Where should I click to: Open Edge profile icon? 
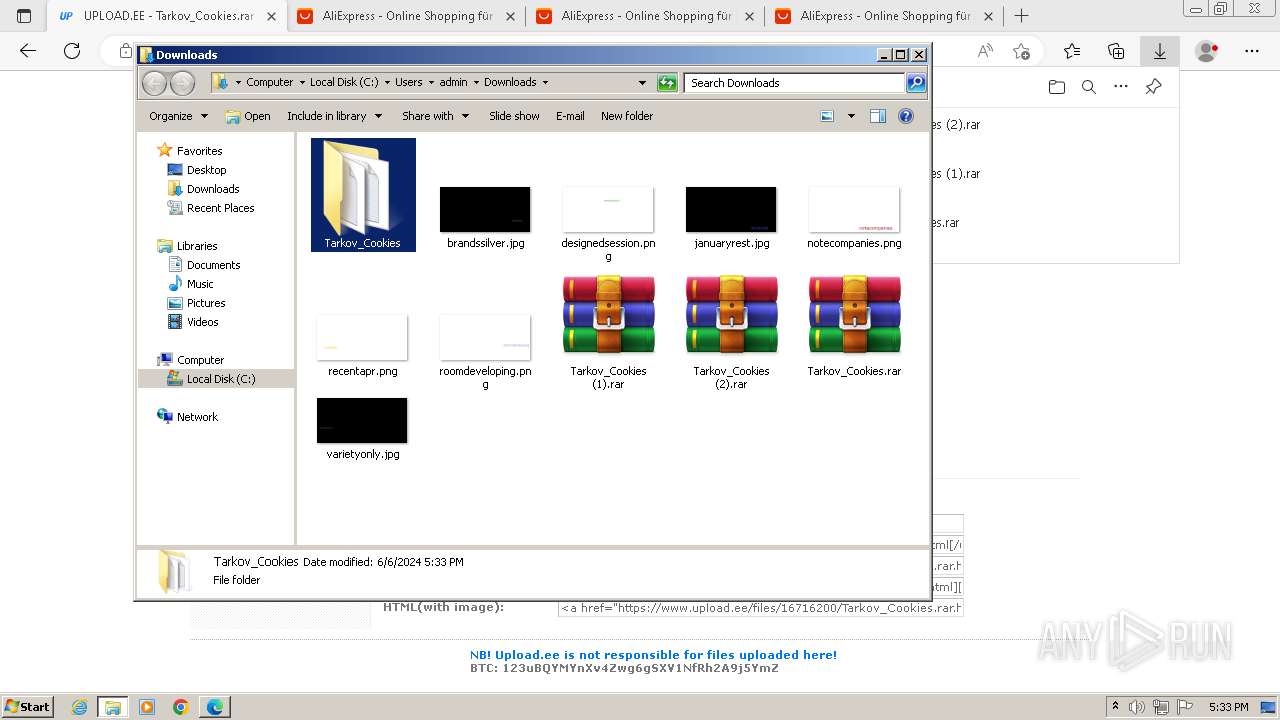1207,51
